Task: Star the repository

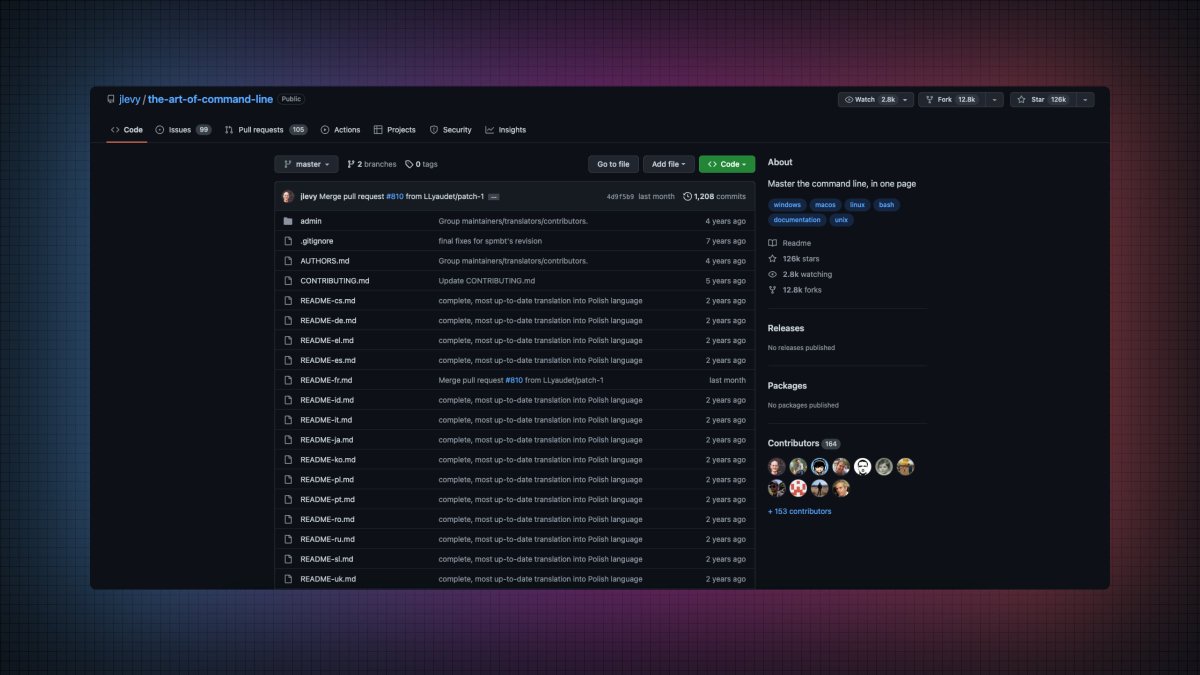Action: (1039, 99)
